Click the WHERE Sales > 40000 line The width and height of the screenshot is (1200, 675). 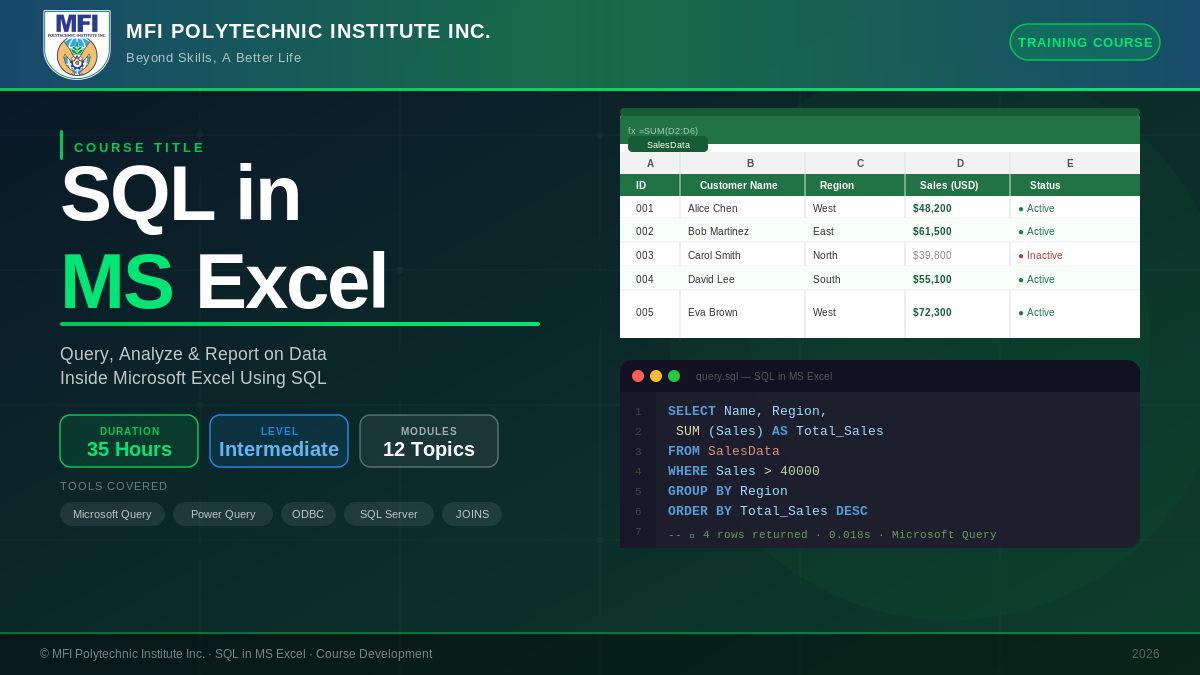(744, 471)
